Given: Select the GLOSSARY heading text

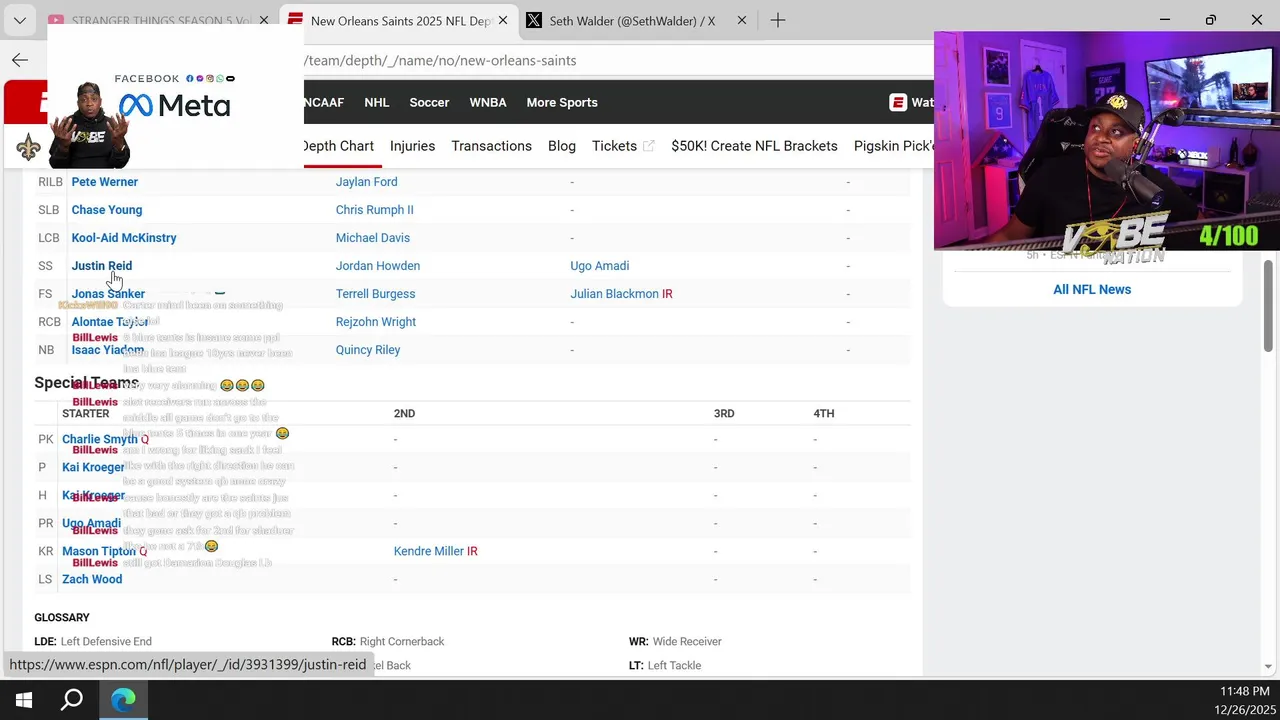Looking at the screenshot, I should (x=62, y=617).
